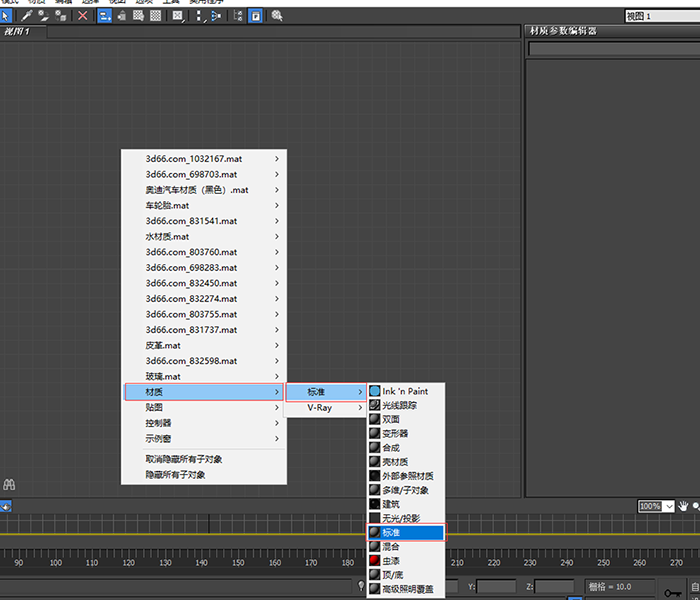Image resolution: width=700 pixels, height=600 pixels.
Task: Choose 变形器 material
Action: (406, 433)
